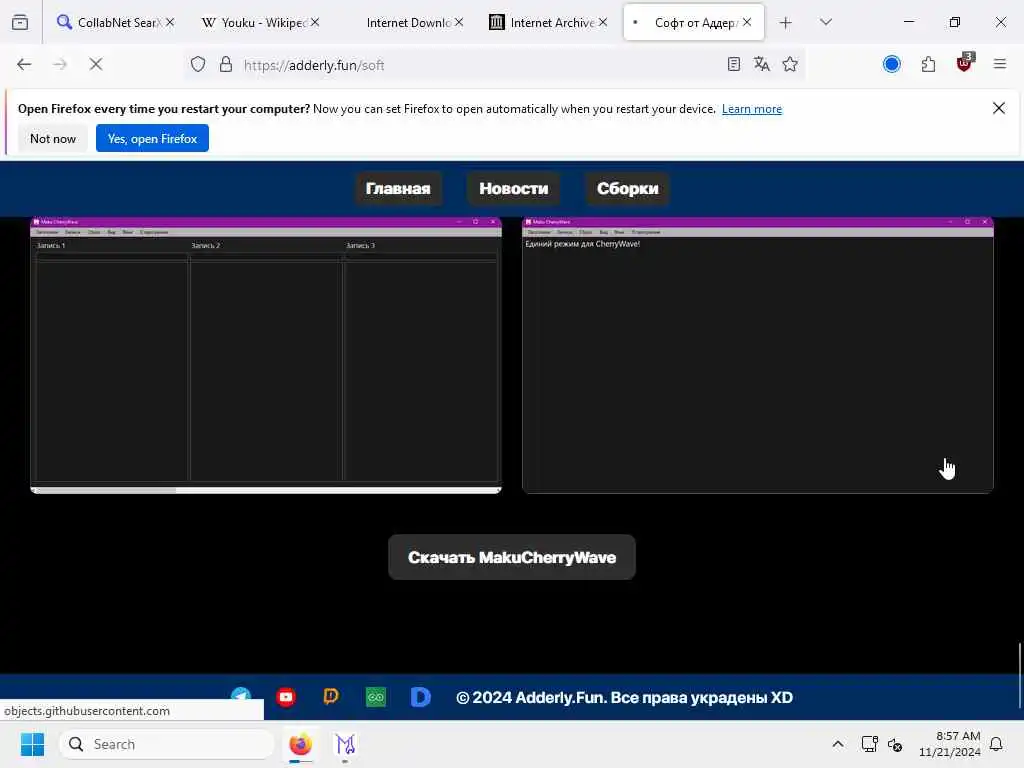This screenshot has height=768, width=1024.
Task: Open the blue D footer icon
Action: coord(421,697)
